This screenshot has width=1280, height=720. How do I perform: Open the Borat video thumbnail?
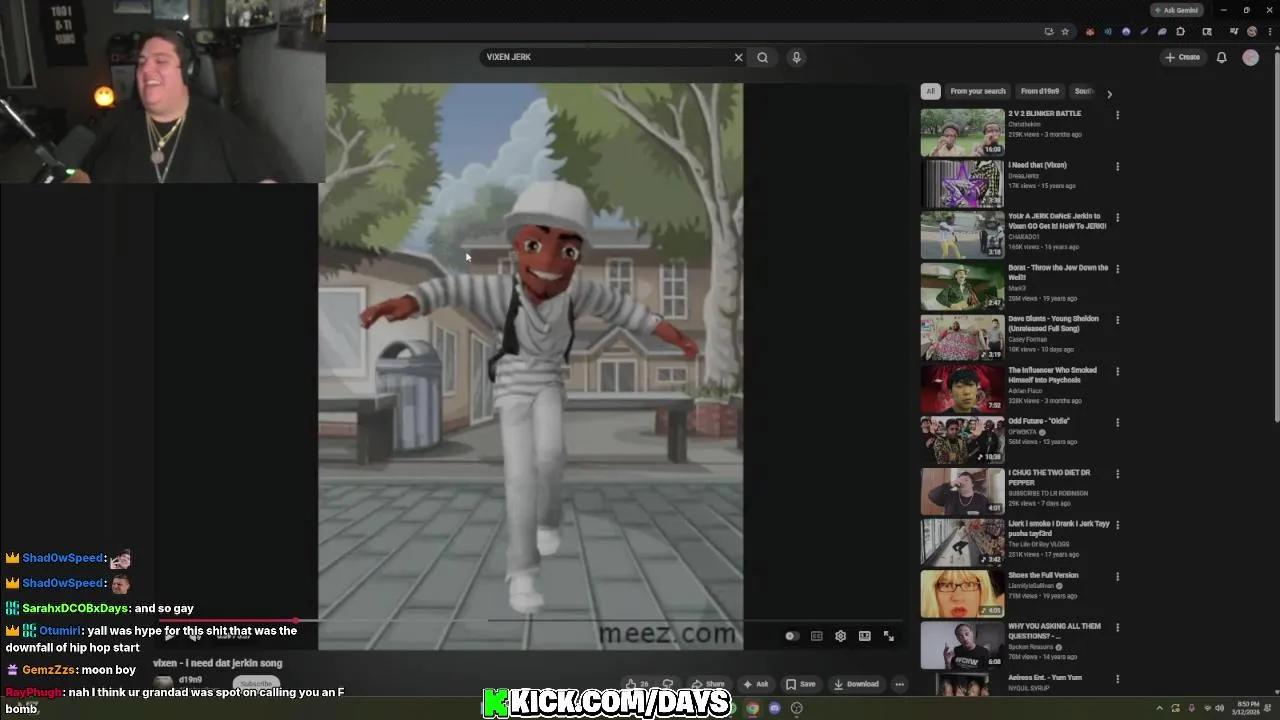coord(962,286)
